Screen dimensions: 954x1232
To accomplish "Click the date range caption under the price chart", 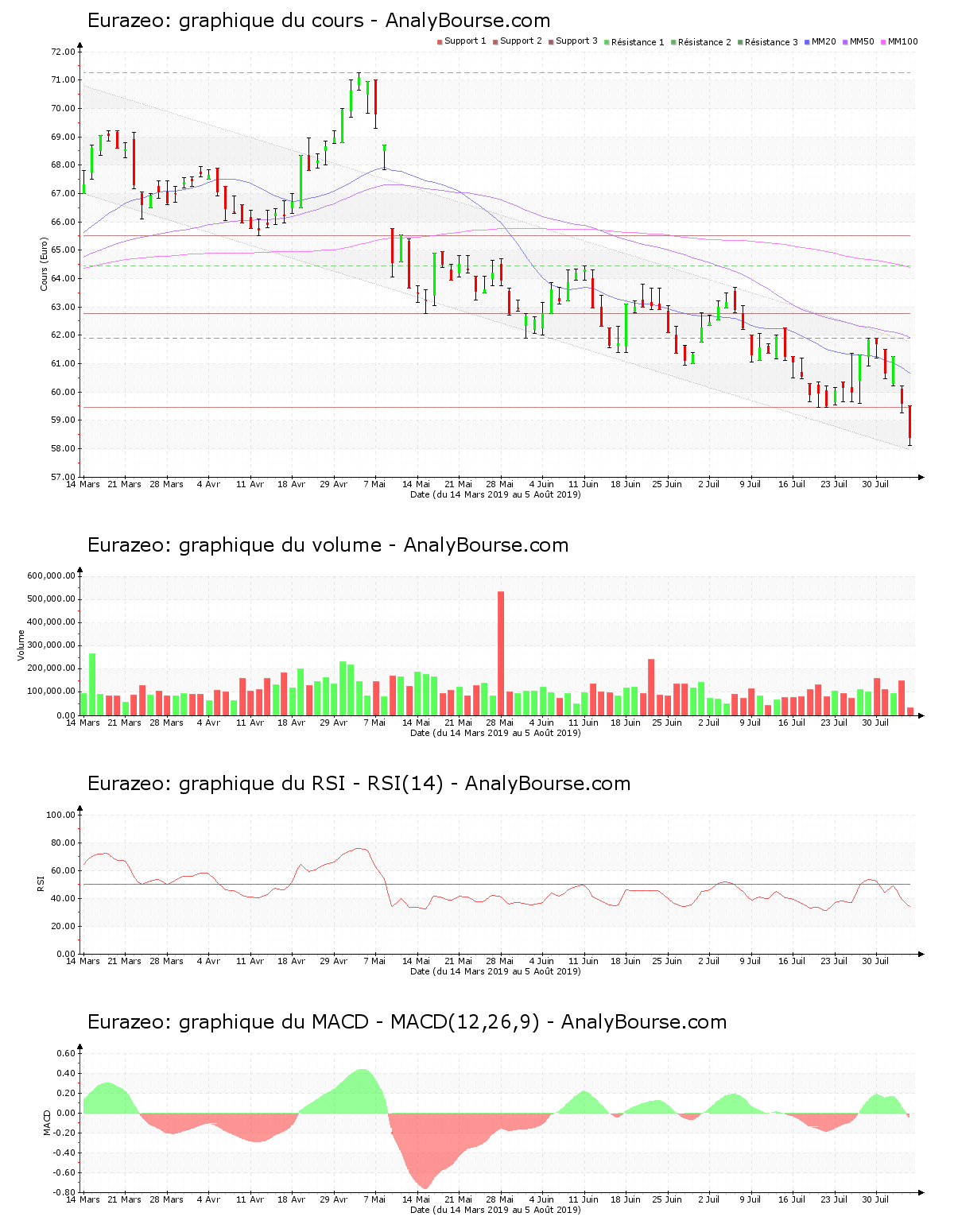I will 495,494.
